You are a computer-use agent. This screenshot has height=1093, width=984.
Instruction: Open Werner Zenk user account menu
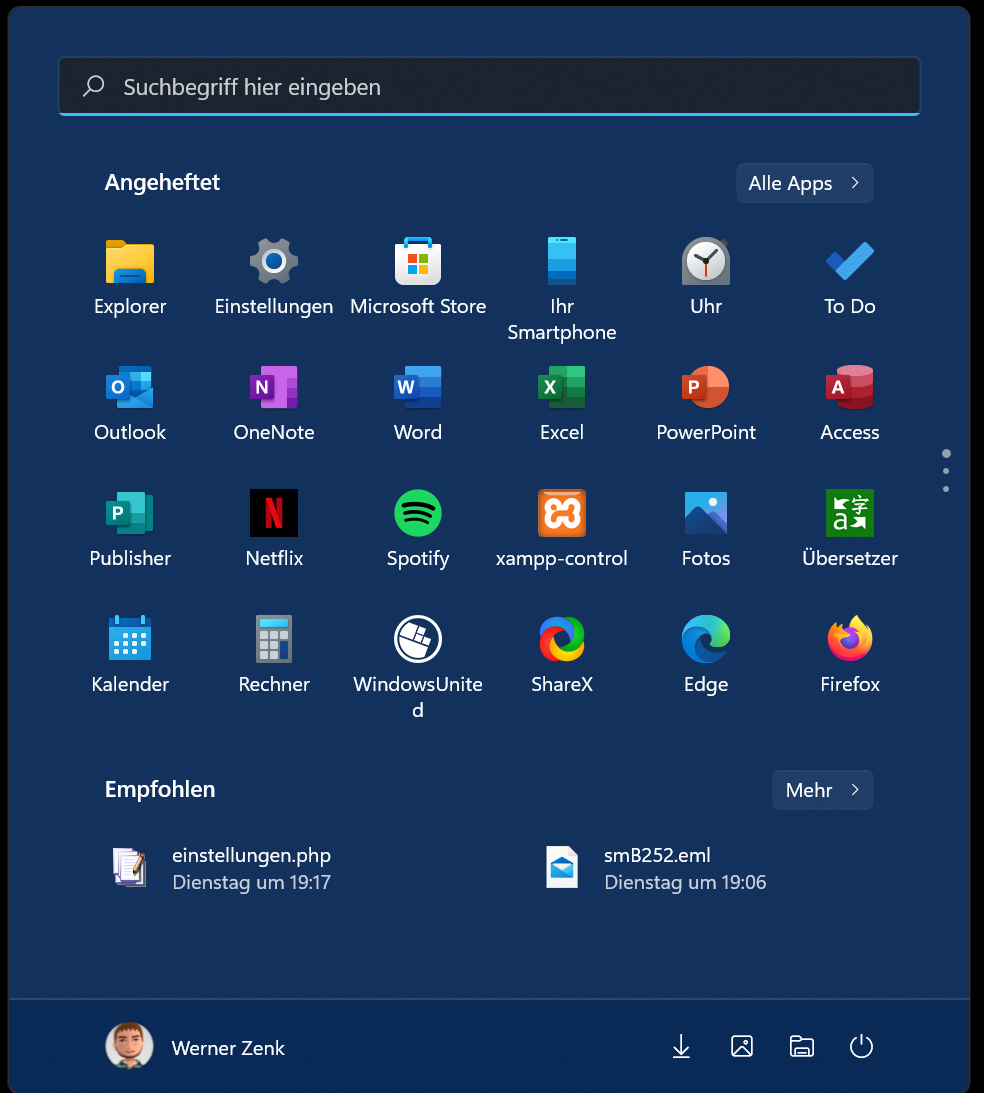[x=196, y=1047]
